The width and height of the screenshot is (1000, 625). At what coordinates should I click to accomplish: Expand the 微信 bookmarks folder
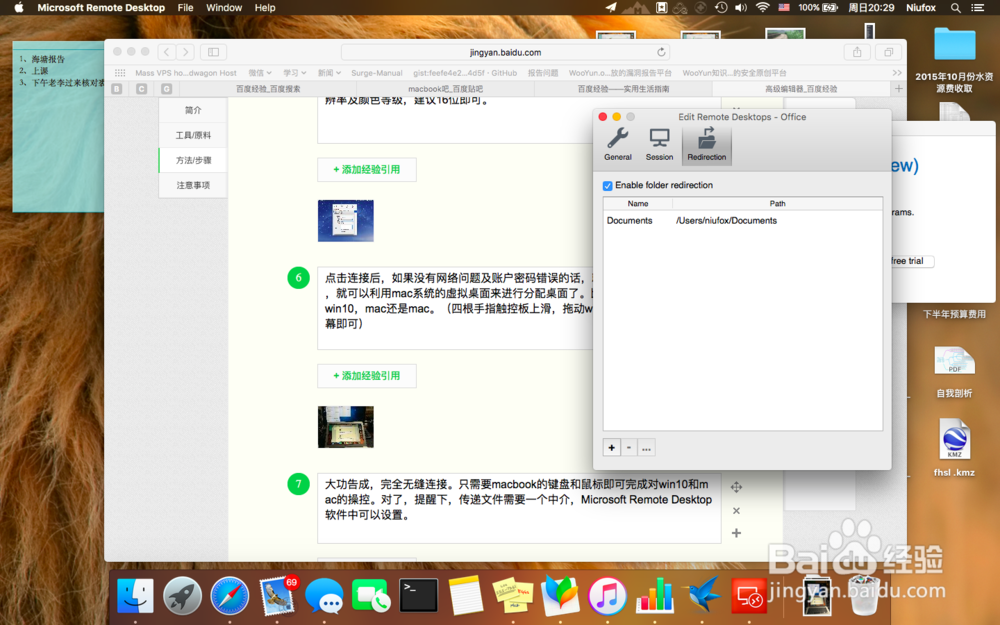pyautogui.click(x=260, y=73)
